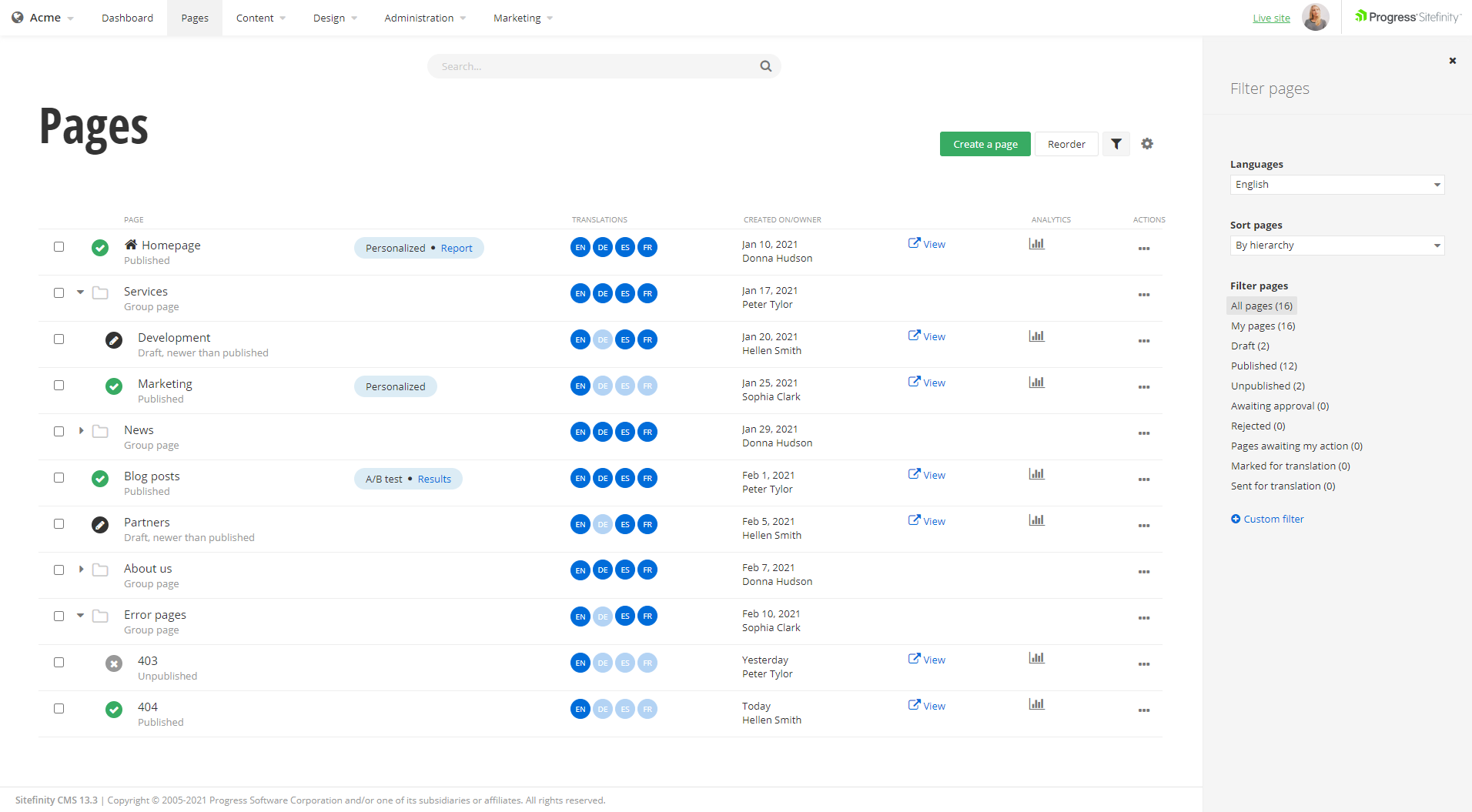Select the checkbox beside Blog posts
The height and width of the screenshot is (812, 1472).
(x=59, y=478)
